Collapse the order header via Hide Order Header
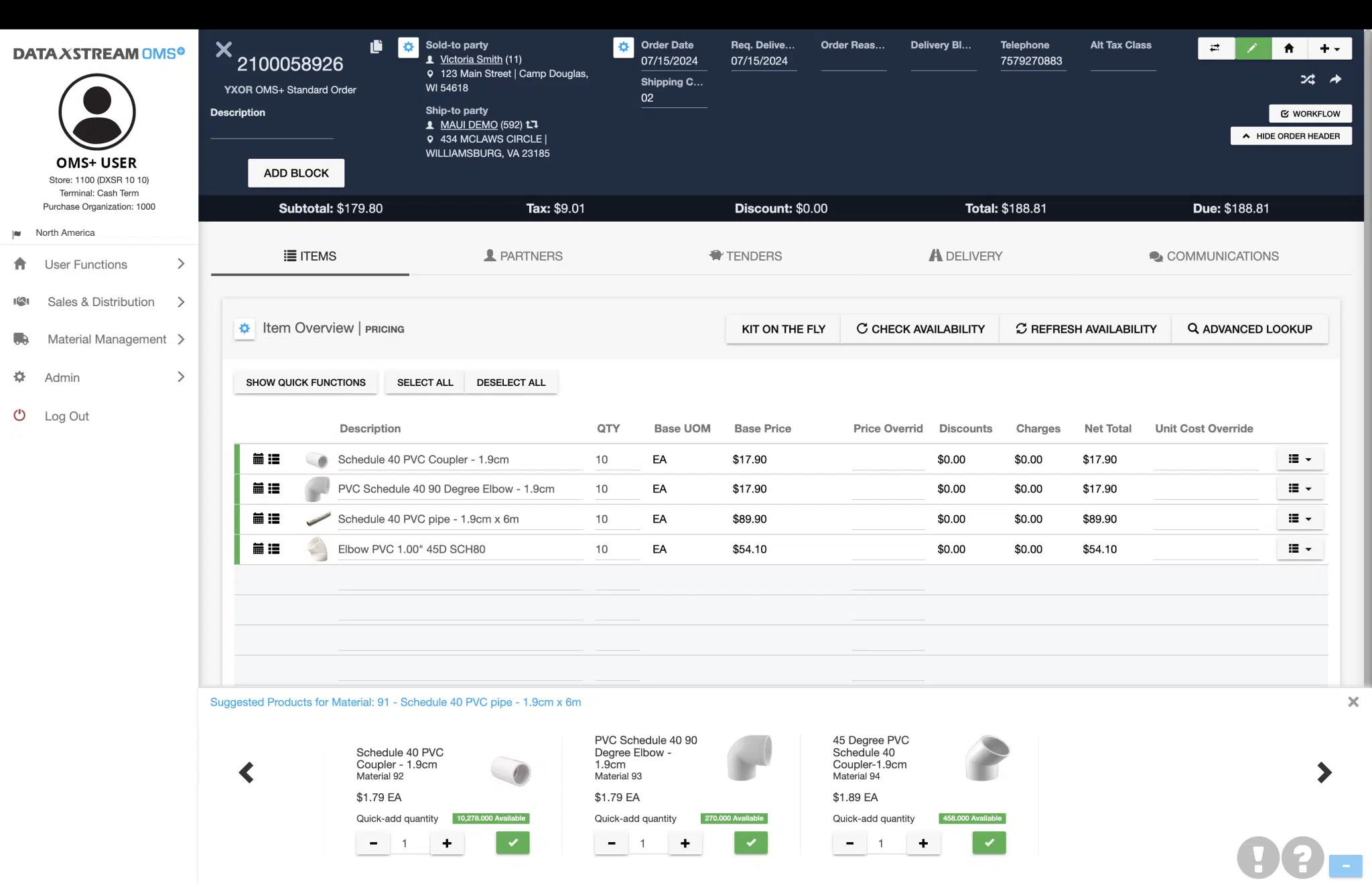This screenshot has width=1372, height=887. 1290,135
